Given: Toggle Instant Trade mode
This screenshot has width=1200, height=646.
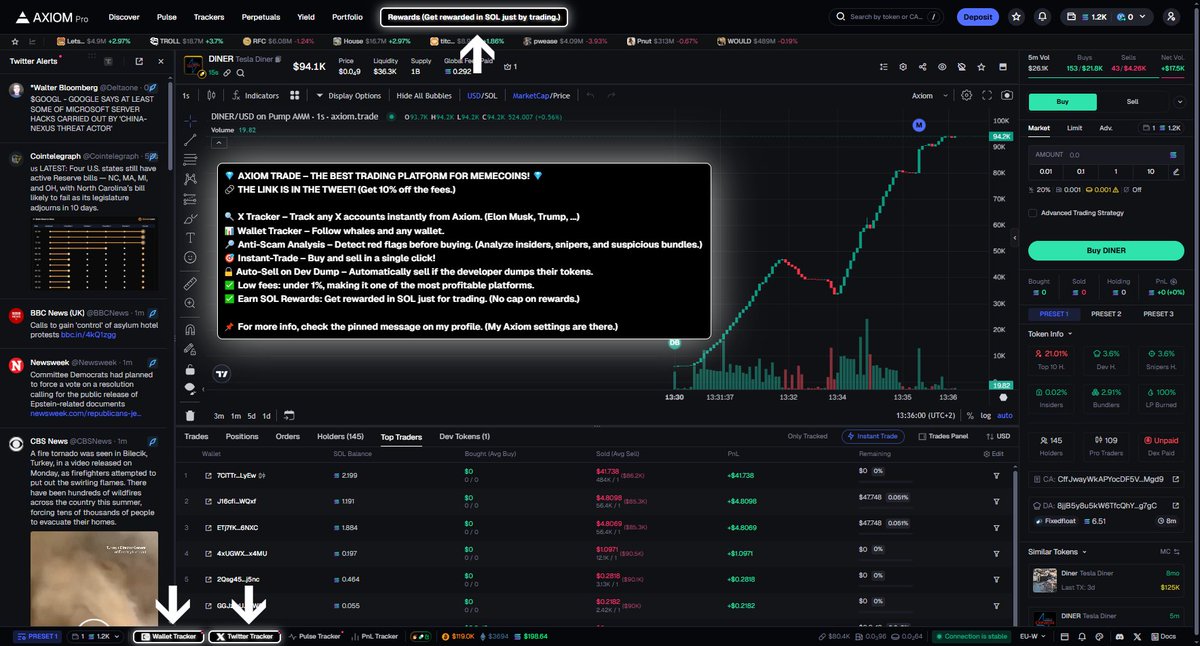Looking at the screenshot, I should [875, 436].
